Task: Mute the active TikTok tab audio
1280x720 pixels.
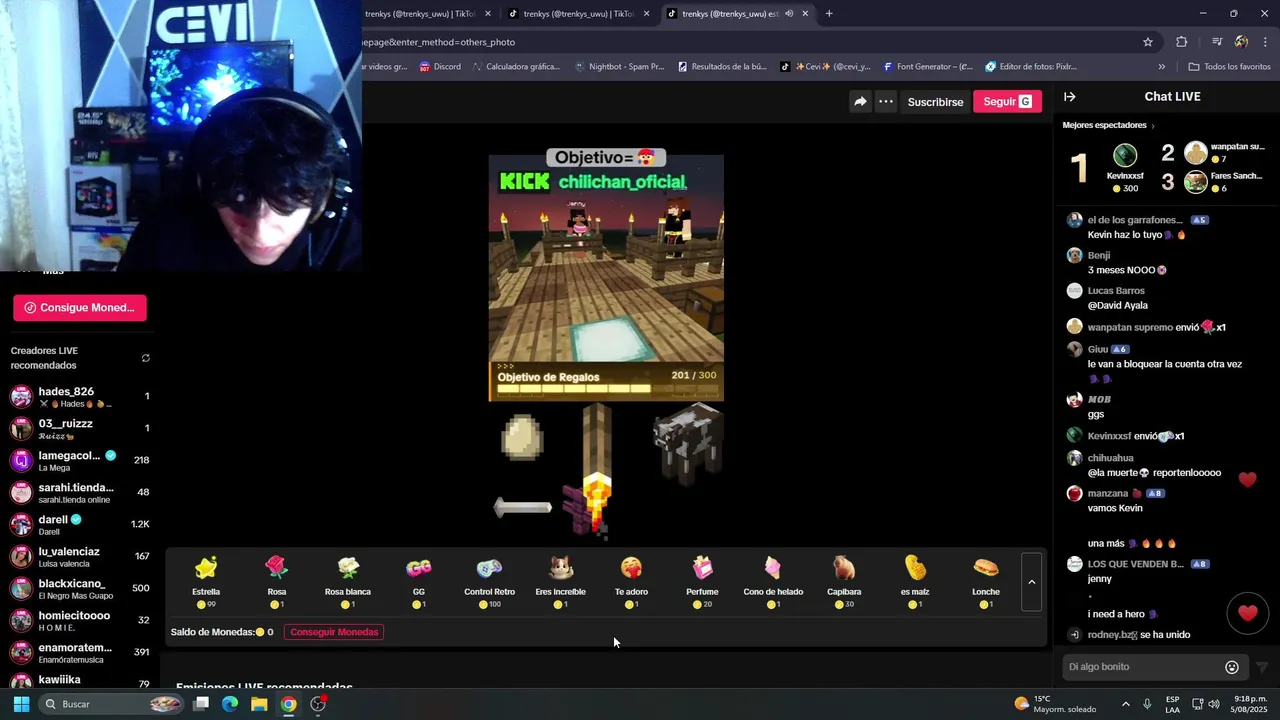Action: point(789,14)
